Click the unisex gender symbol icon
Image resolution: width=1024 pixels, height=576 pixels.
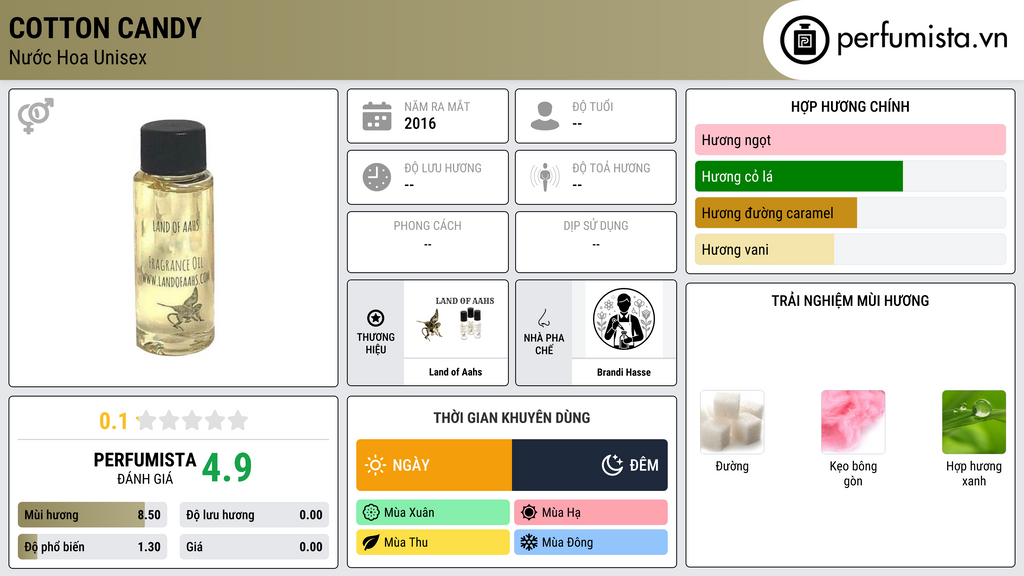(x=36, y=116)
